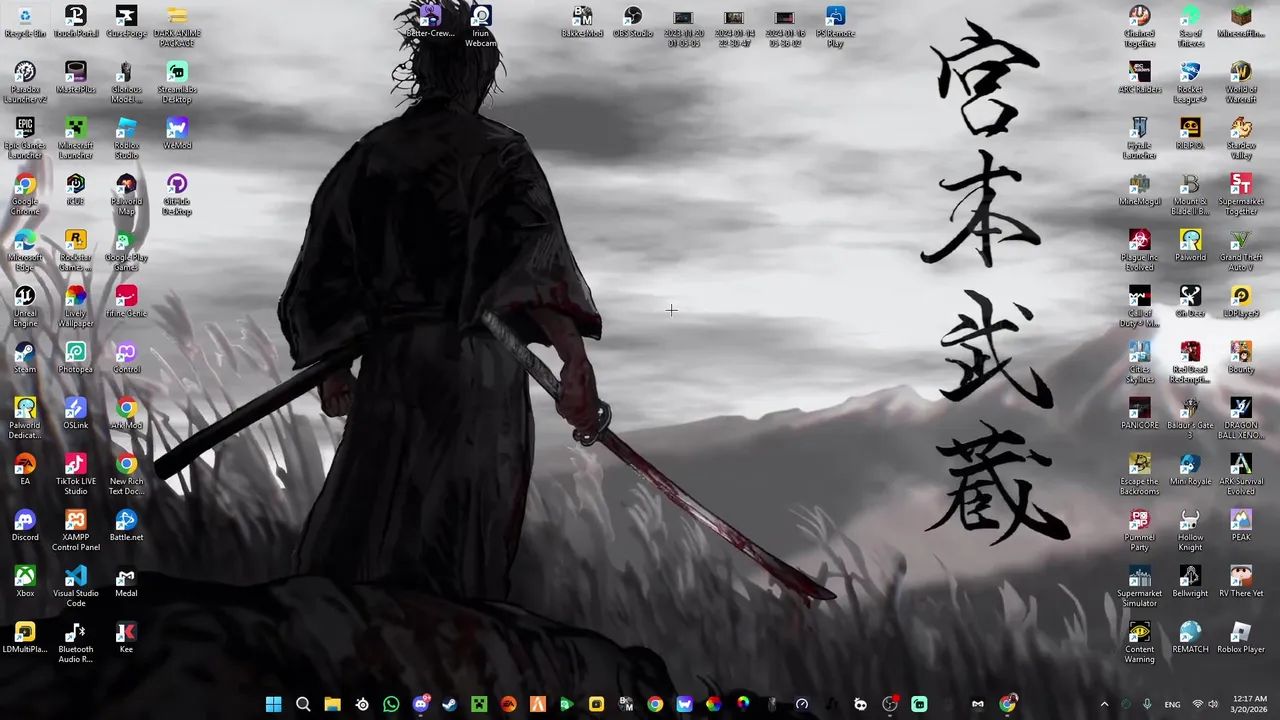Launch Sea of Thieves shortcut
Image resolution: width=1280 pixels, height=720 pixels.
click(x=1190, y=27)
